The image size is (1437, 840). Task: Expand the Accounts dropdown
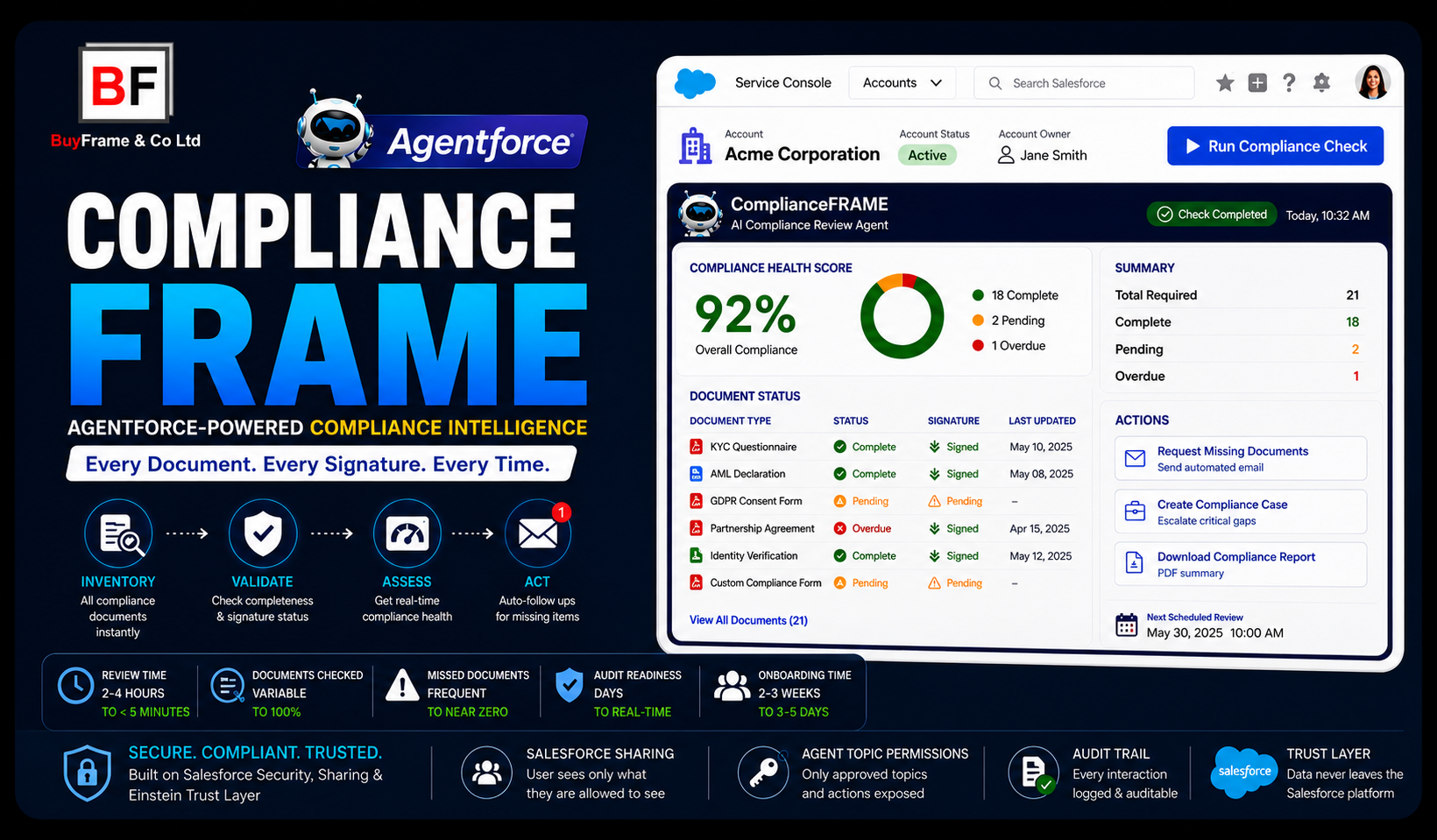click(x=902, y=83)
